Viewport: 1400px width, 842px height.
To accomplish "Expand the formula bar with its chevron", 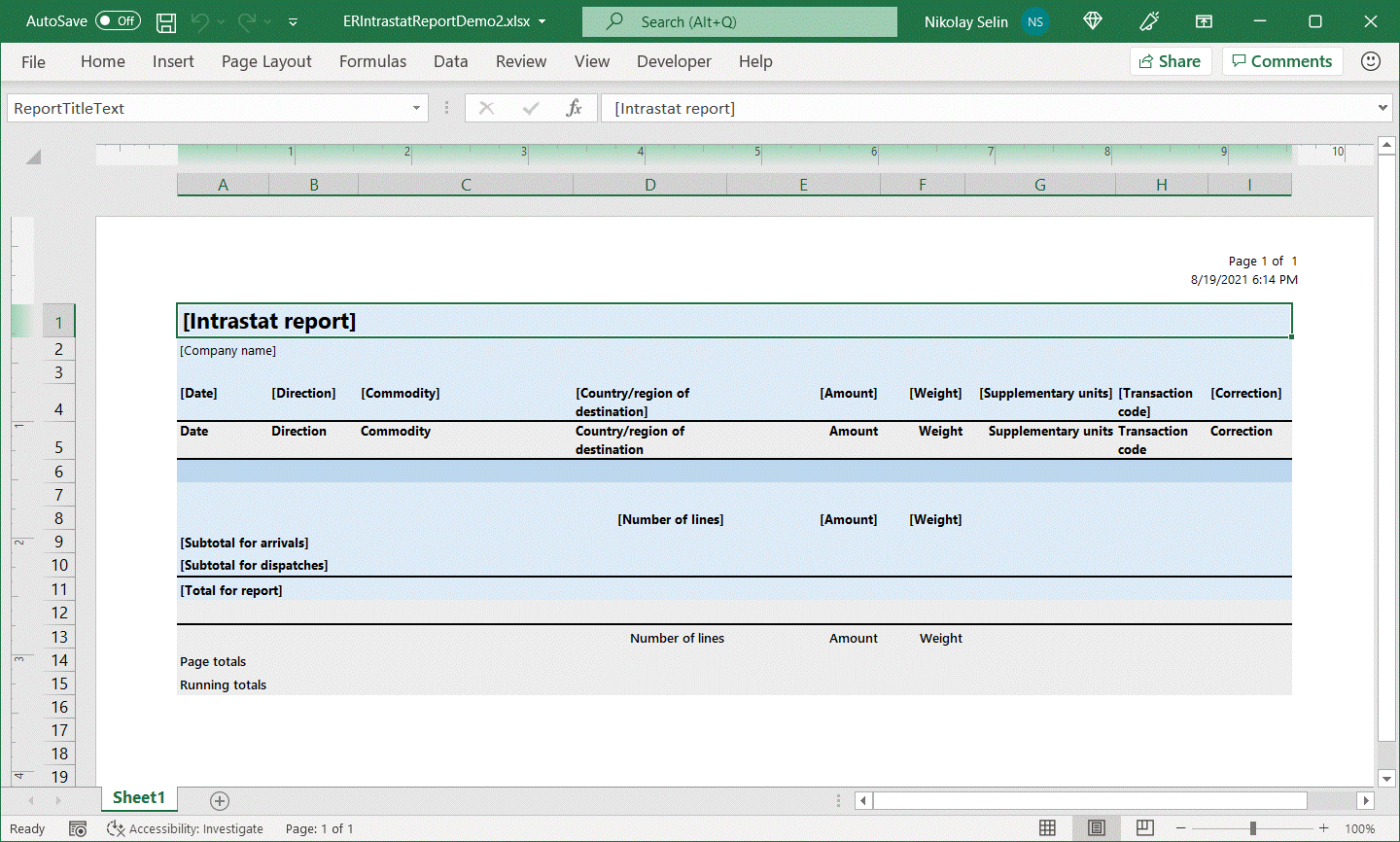I will [1382, 108].
